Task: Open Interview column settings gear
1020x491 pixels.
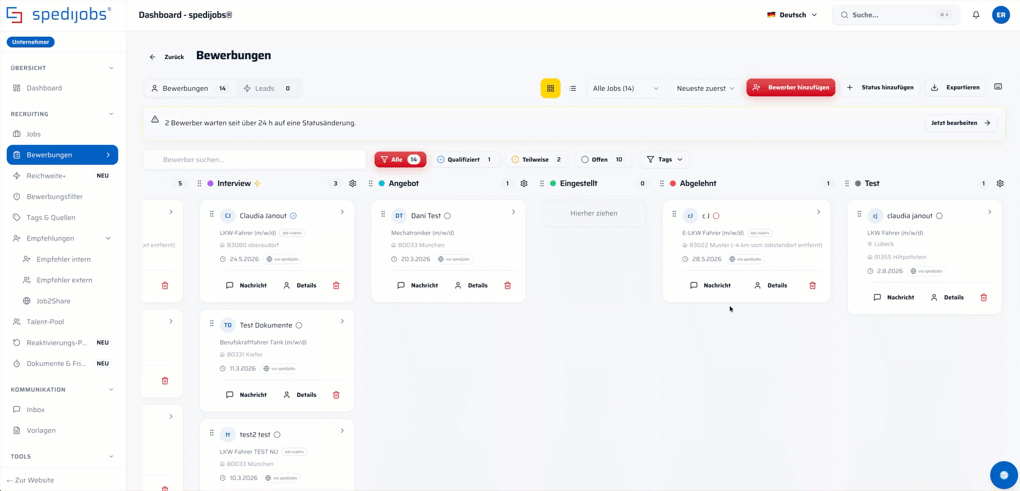Action: (353, 183)
